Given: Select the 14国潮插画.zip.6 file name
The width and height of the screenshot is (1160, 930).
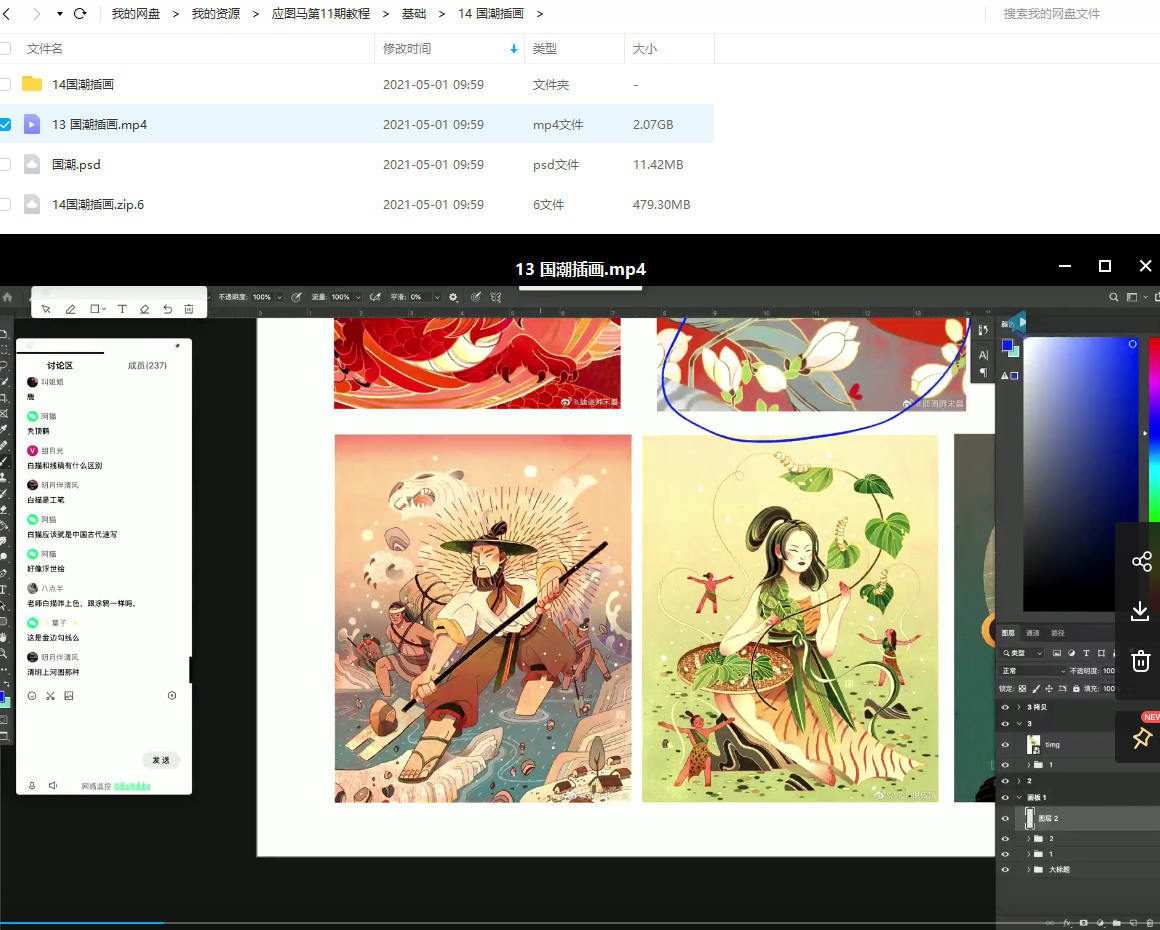Looking at the screenshot, I should [98, 204].
